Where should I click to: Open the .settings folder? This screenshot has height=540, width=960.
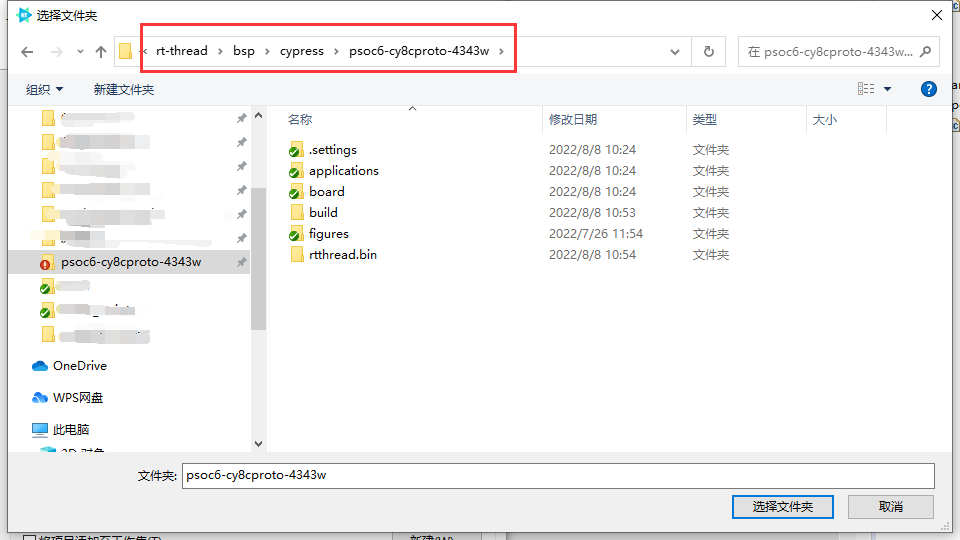[x=332, y=150]
